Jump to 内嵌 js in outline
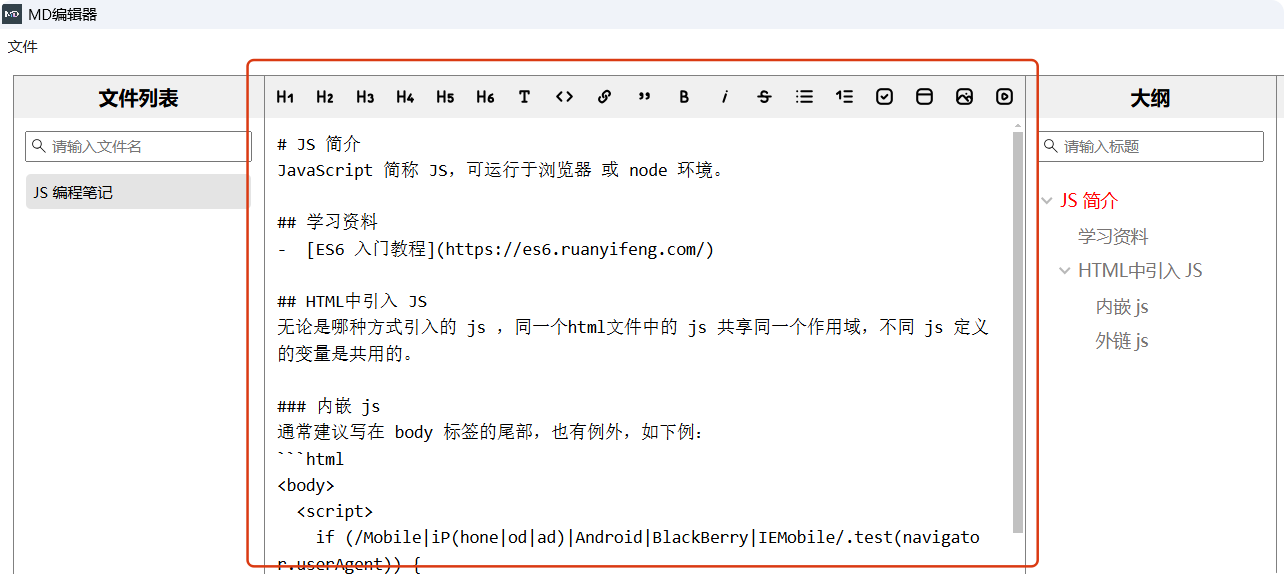This screenshot has height=574, width=1284. tap(1122, 307)
